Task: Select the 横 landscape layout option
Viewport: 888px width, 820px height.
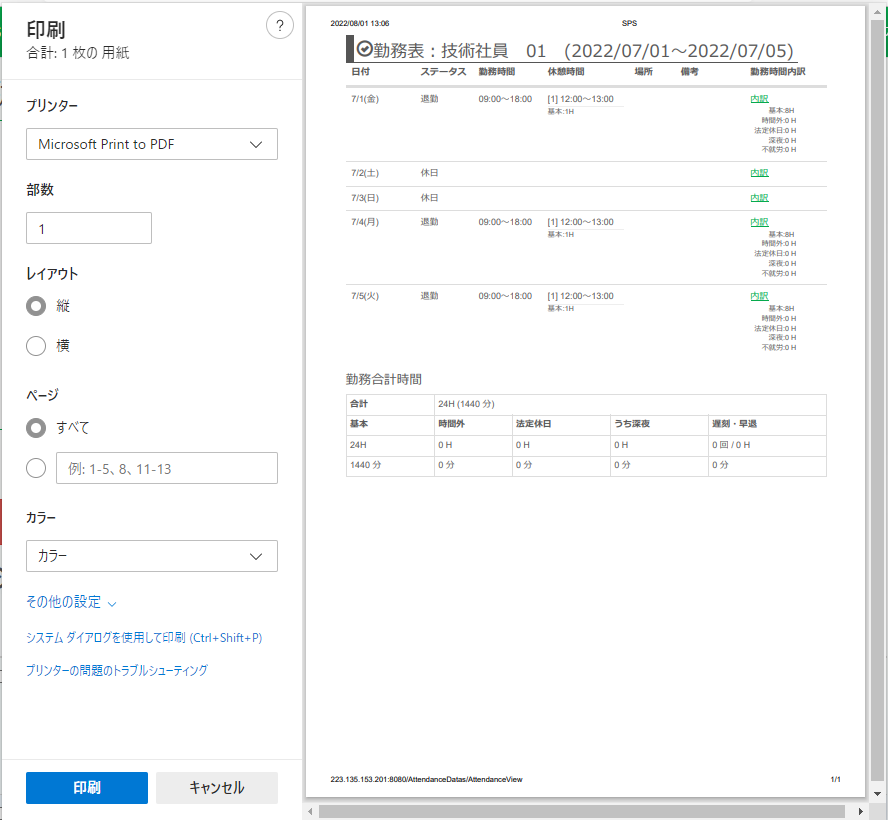Action: 36,346
